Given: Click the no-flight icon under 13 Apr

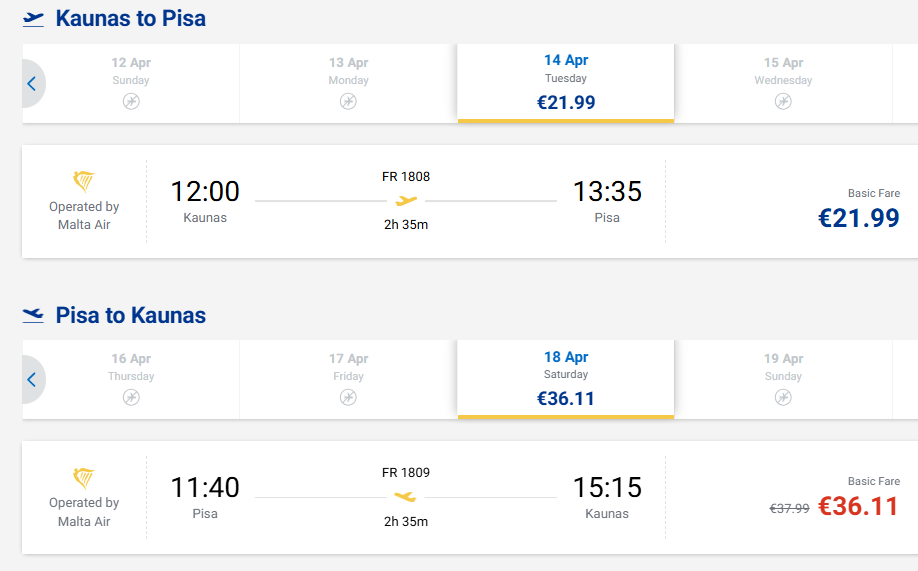Looking at the screenshot, I should coord(348,101).
